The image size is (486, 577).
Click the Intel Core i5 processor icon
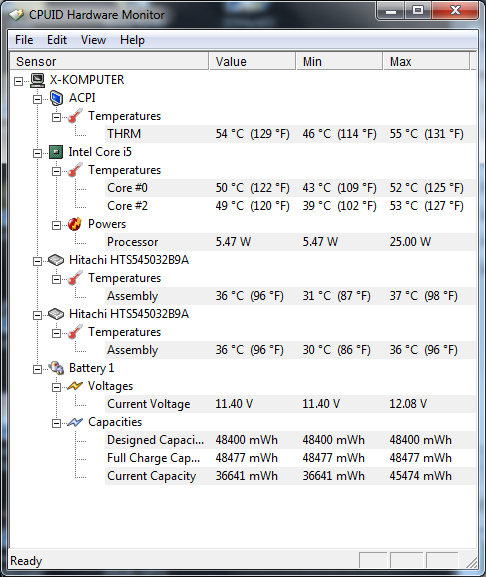pos(56,152)
